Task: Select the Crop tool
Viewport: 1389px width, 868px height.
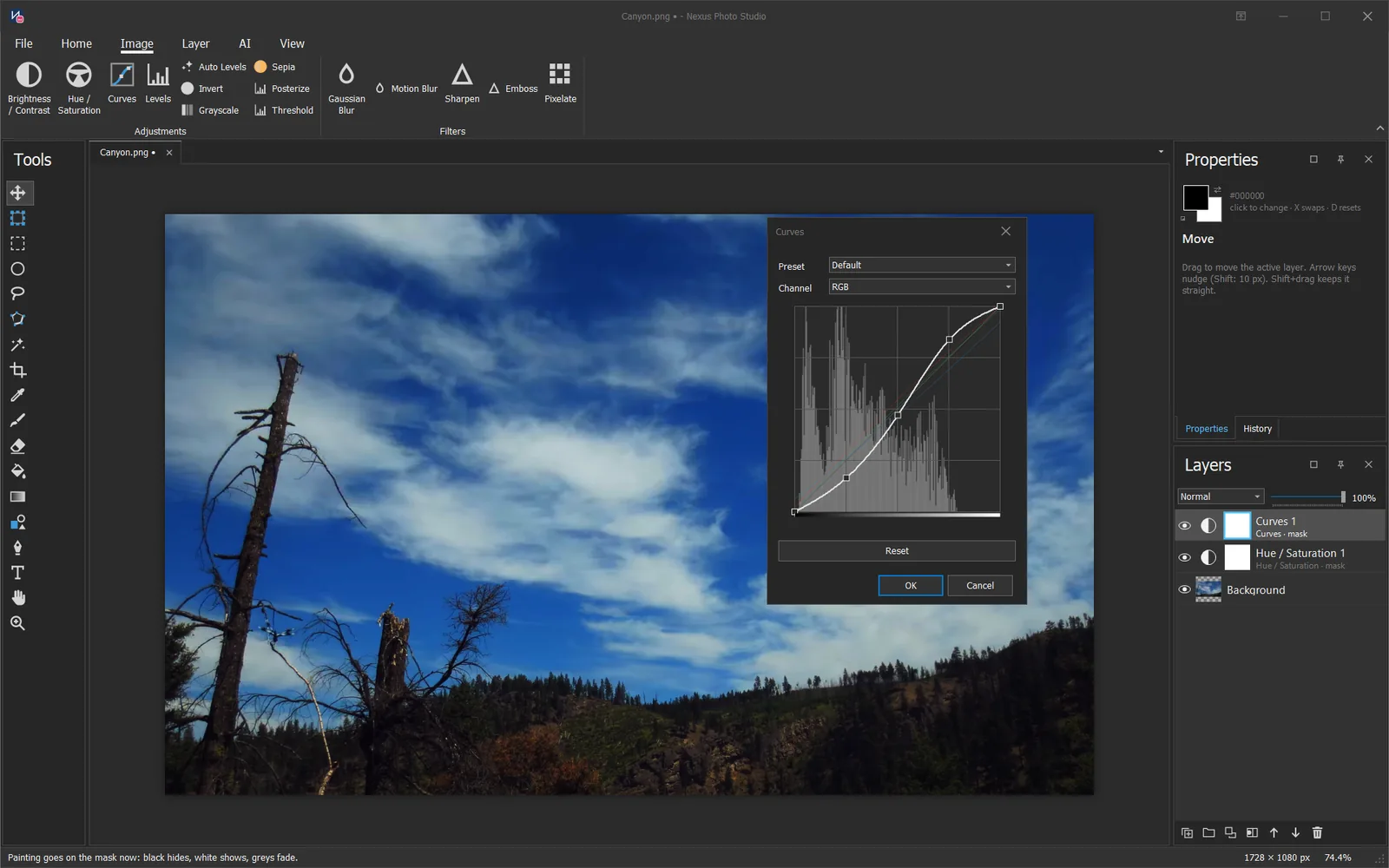Action: coord(17,370)
